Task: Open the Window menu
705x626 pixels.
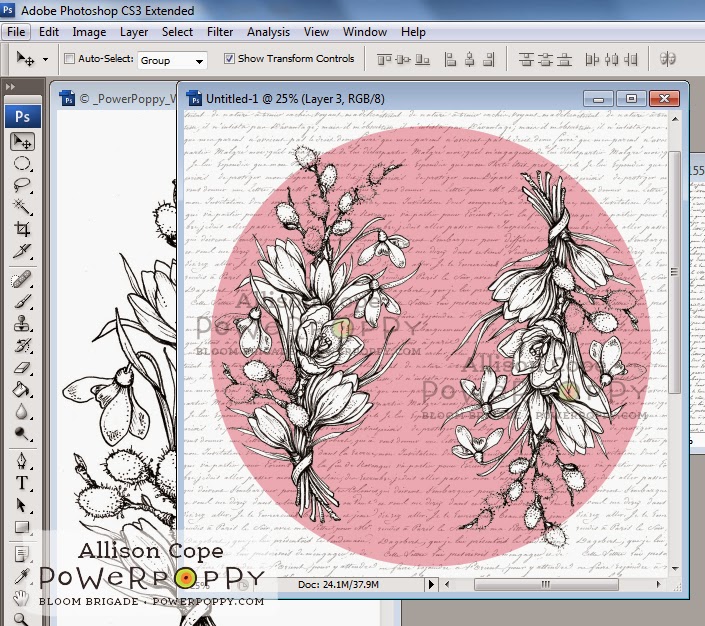Action: 365,32
